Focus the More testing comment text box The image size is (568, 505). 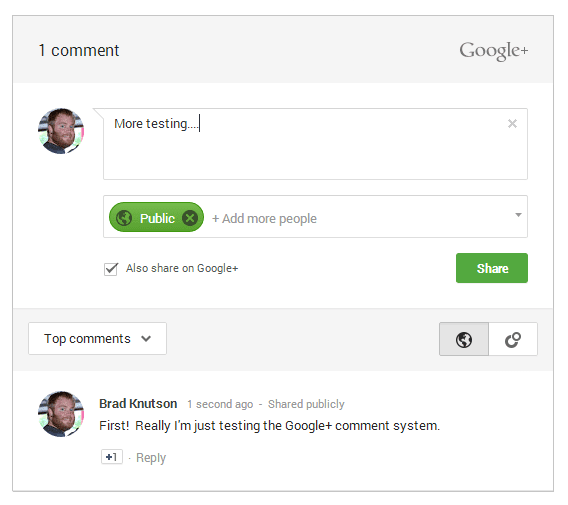(315, 144)
